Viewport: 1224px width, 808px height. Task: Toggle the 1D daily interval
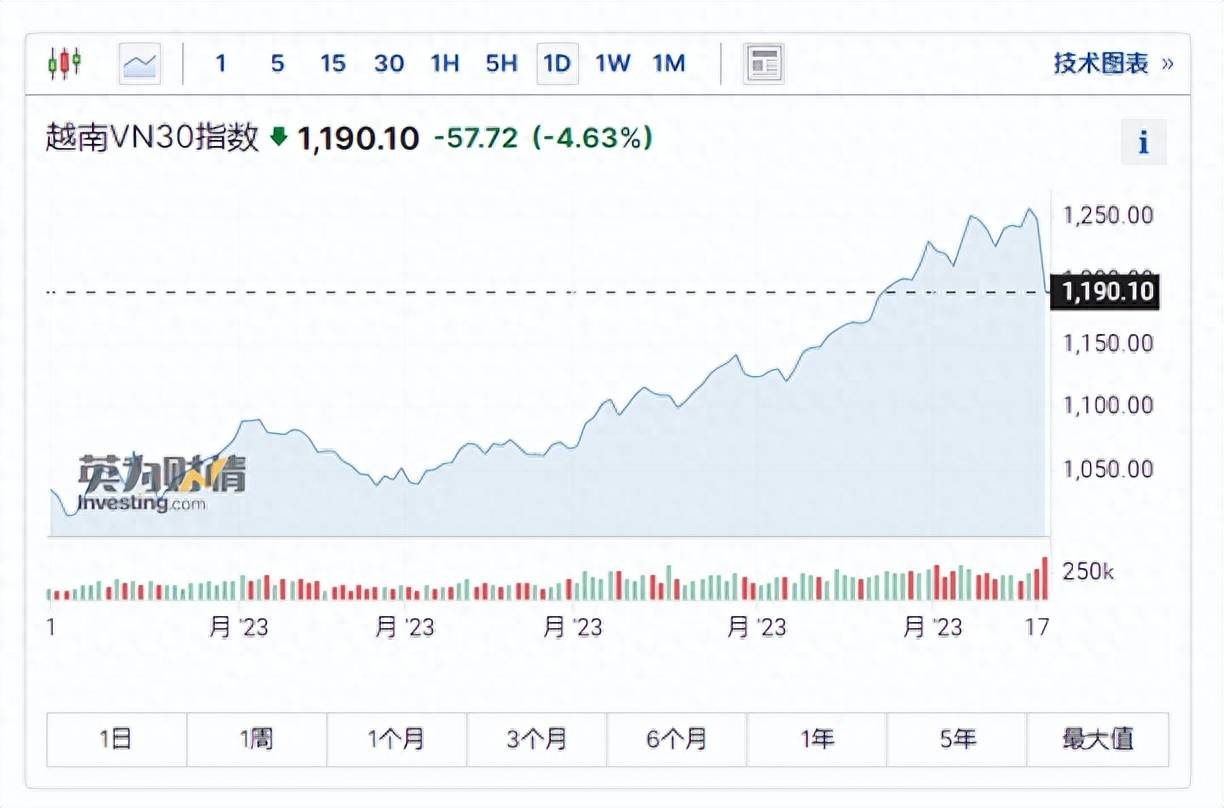(556, 64)
